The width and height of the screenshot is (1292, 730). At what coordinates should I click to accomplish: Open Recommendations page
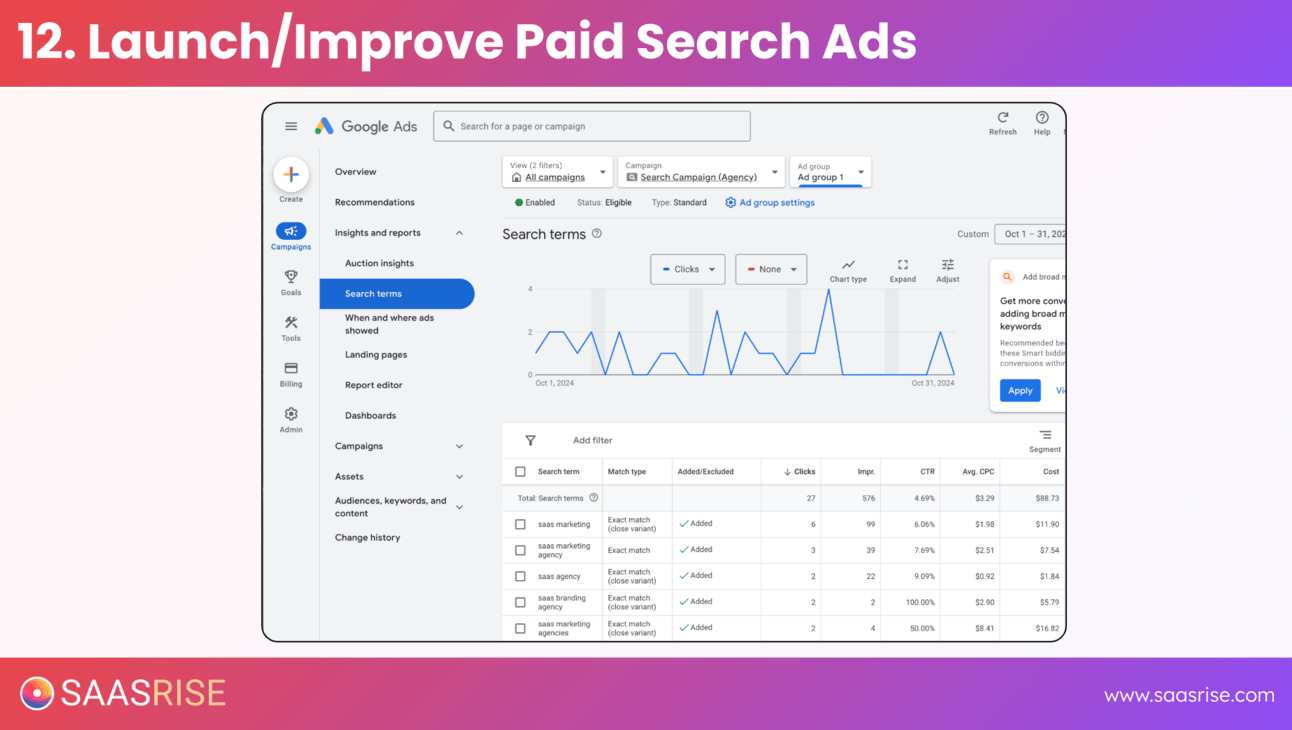pyautogui.click(x=375, y=202)
